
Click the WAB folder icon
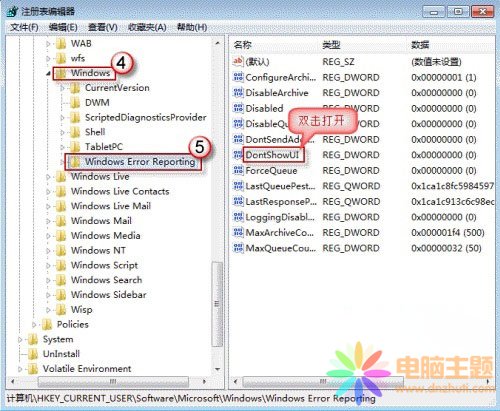click(61, 43)
